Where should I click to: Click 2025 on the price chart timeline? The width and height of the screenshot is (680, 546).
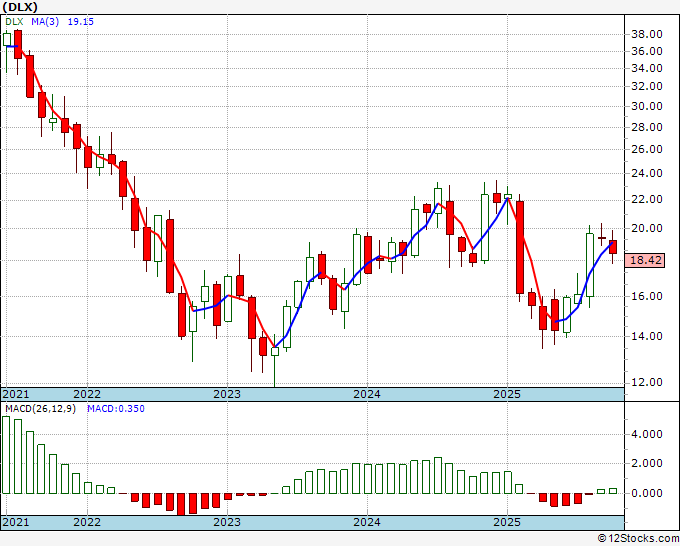tap(507, 394)
